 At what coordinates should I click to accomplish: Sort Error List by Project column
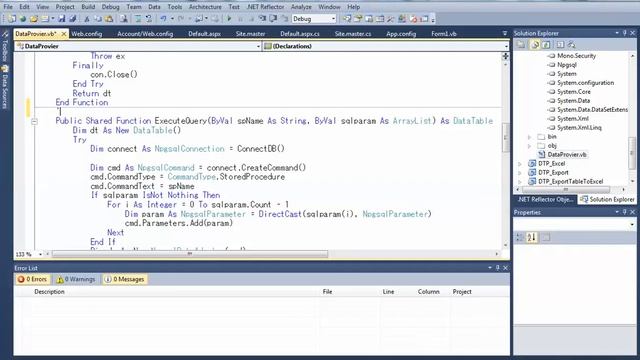462,292
